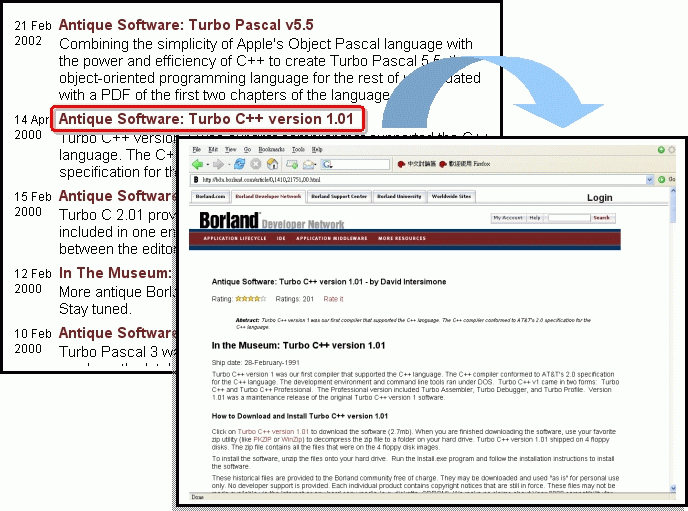The image size is (688, 511).
Task: Click the Google search engine icon
Action: point(327,164)
